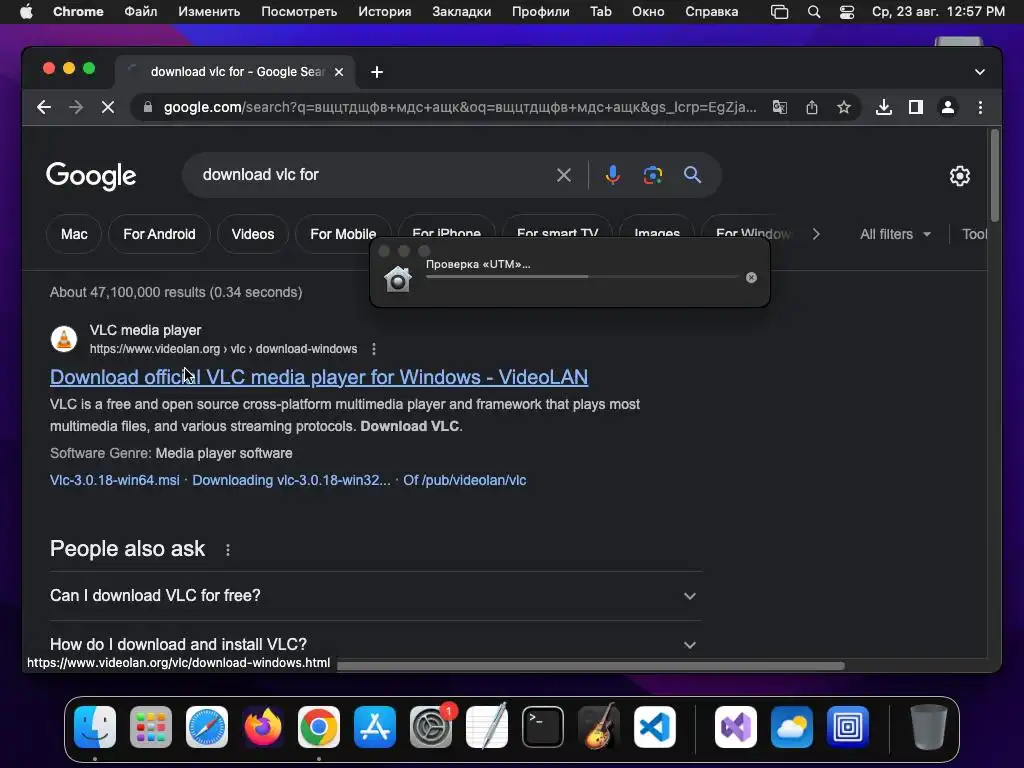The height and width of the screenshot is (768, 1024).
Task: Search by image with Google Lens
Action: point(652,175)
